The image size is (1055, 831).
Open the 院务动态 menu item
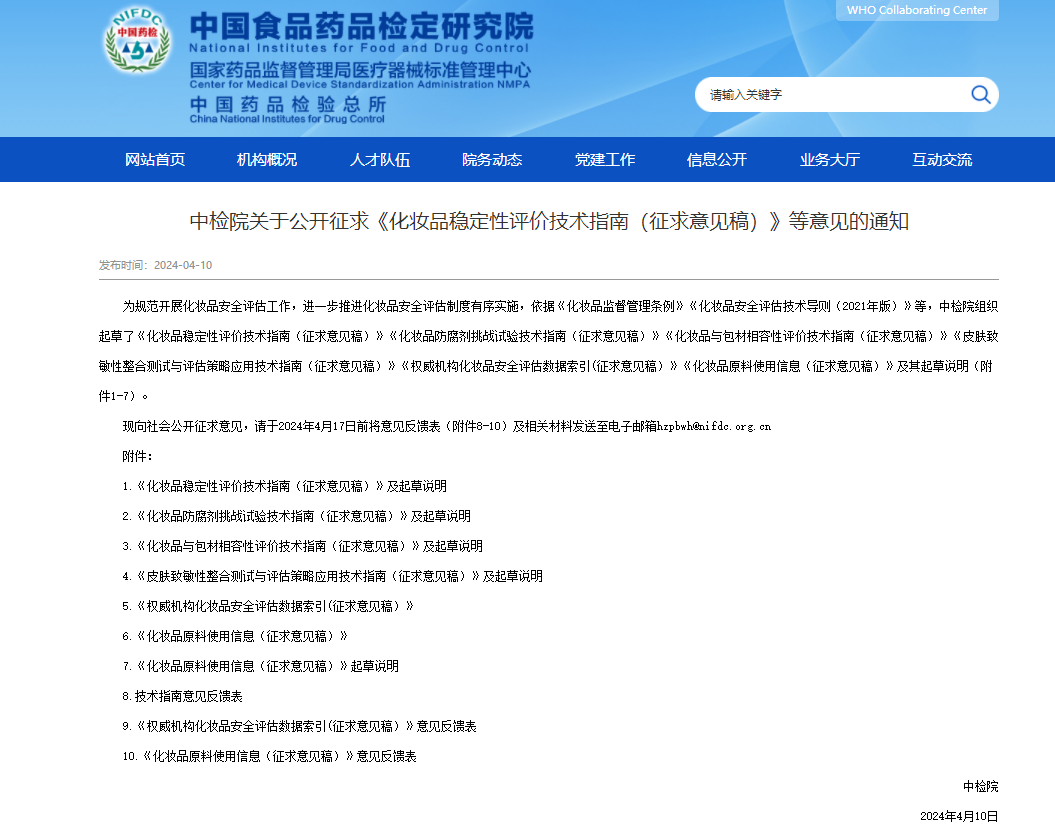click(492, 159)
